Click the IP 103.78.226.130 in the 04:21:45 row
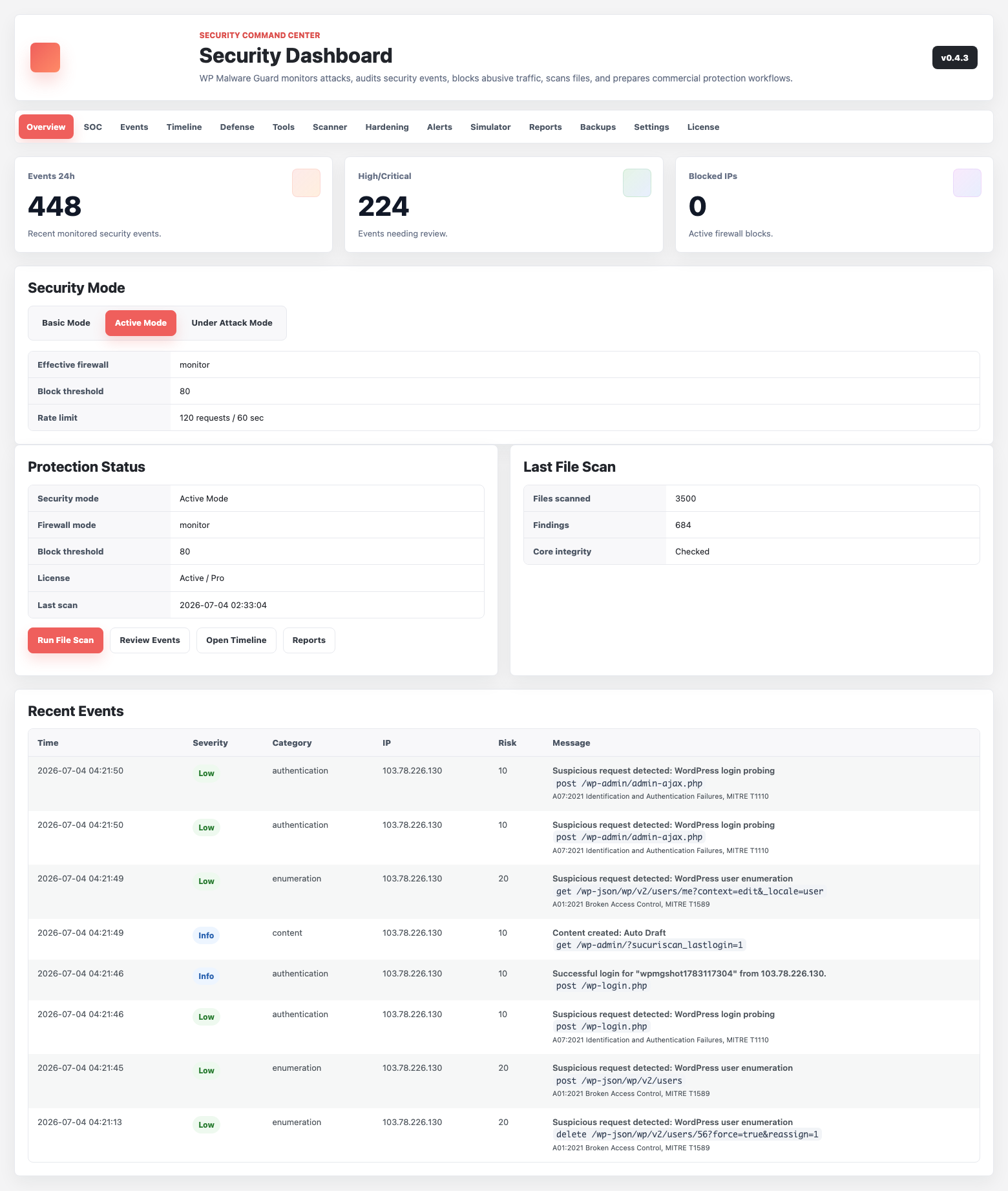Viewport: 1008px width, 1191px height. [412, 1068]
